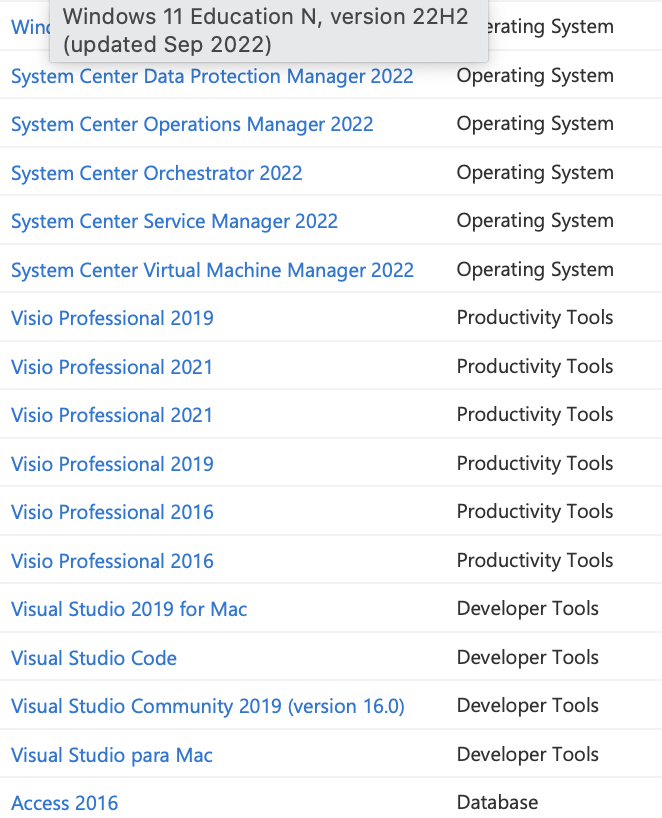Select the second Visio Professional 2019 link
Screen dimensions: 662x818
[112, 464]
